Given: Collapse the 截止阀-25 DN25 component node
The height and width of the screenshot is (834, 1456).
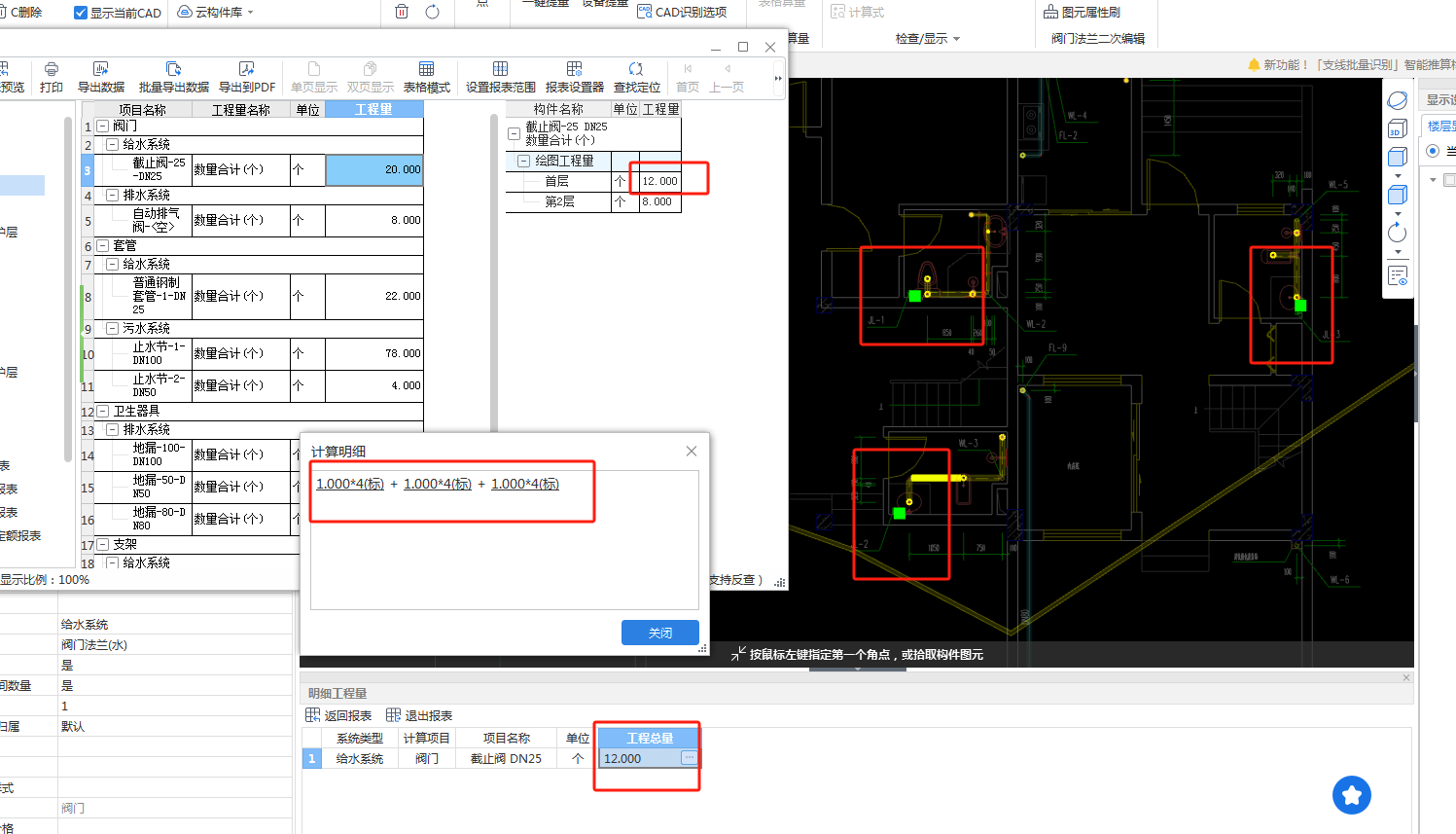Looking at the screenshot, I should click(x=515, y=134).
